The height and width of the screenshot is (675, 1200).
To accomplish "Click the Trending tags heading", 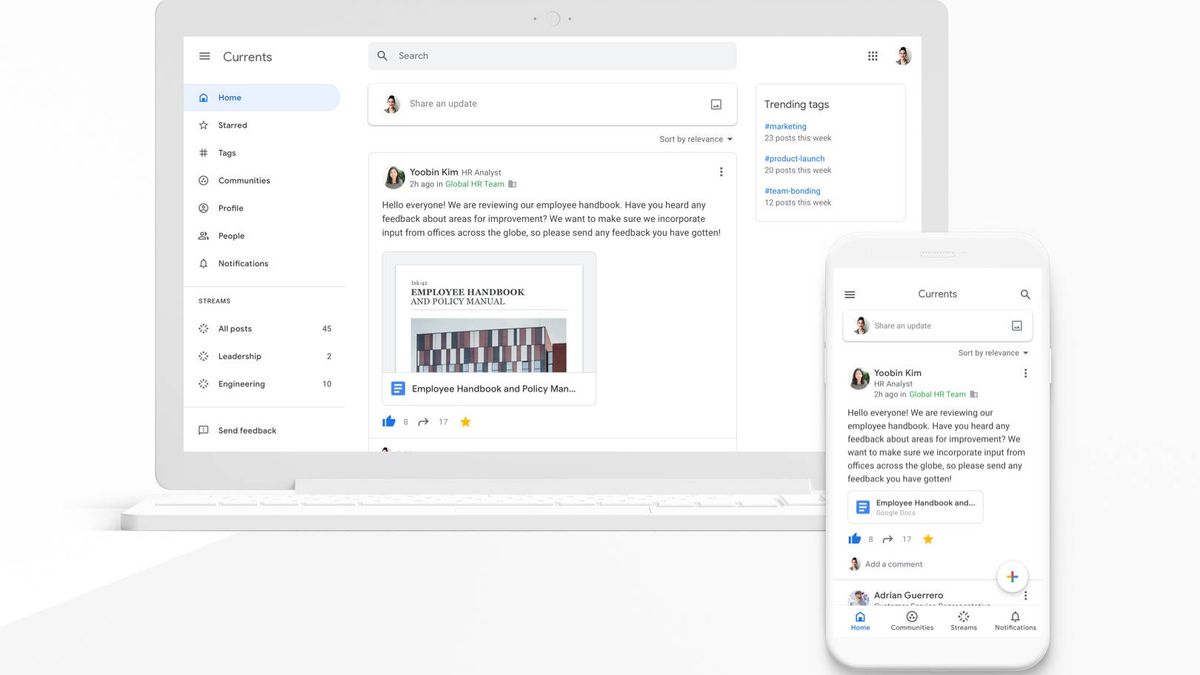I will pyautogui.click(x=797, y=104).
